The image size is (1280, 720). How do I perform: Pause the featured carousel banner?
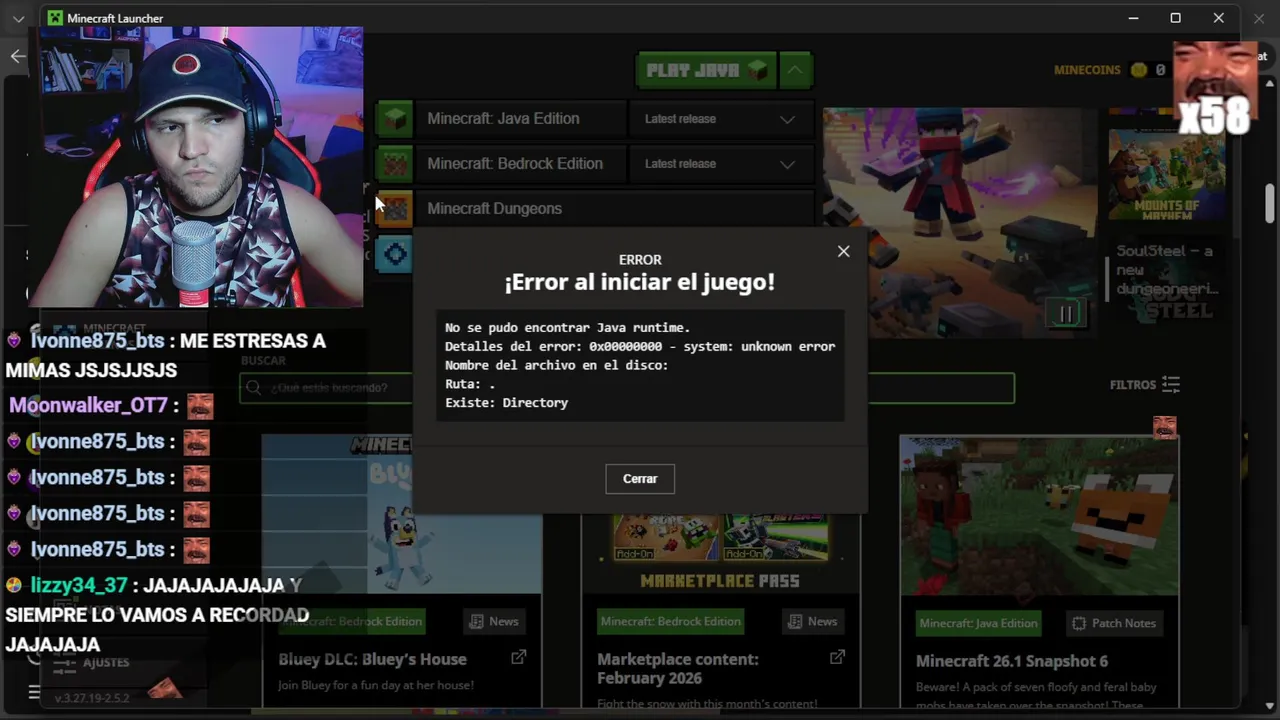[1066, 314]
